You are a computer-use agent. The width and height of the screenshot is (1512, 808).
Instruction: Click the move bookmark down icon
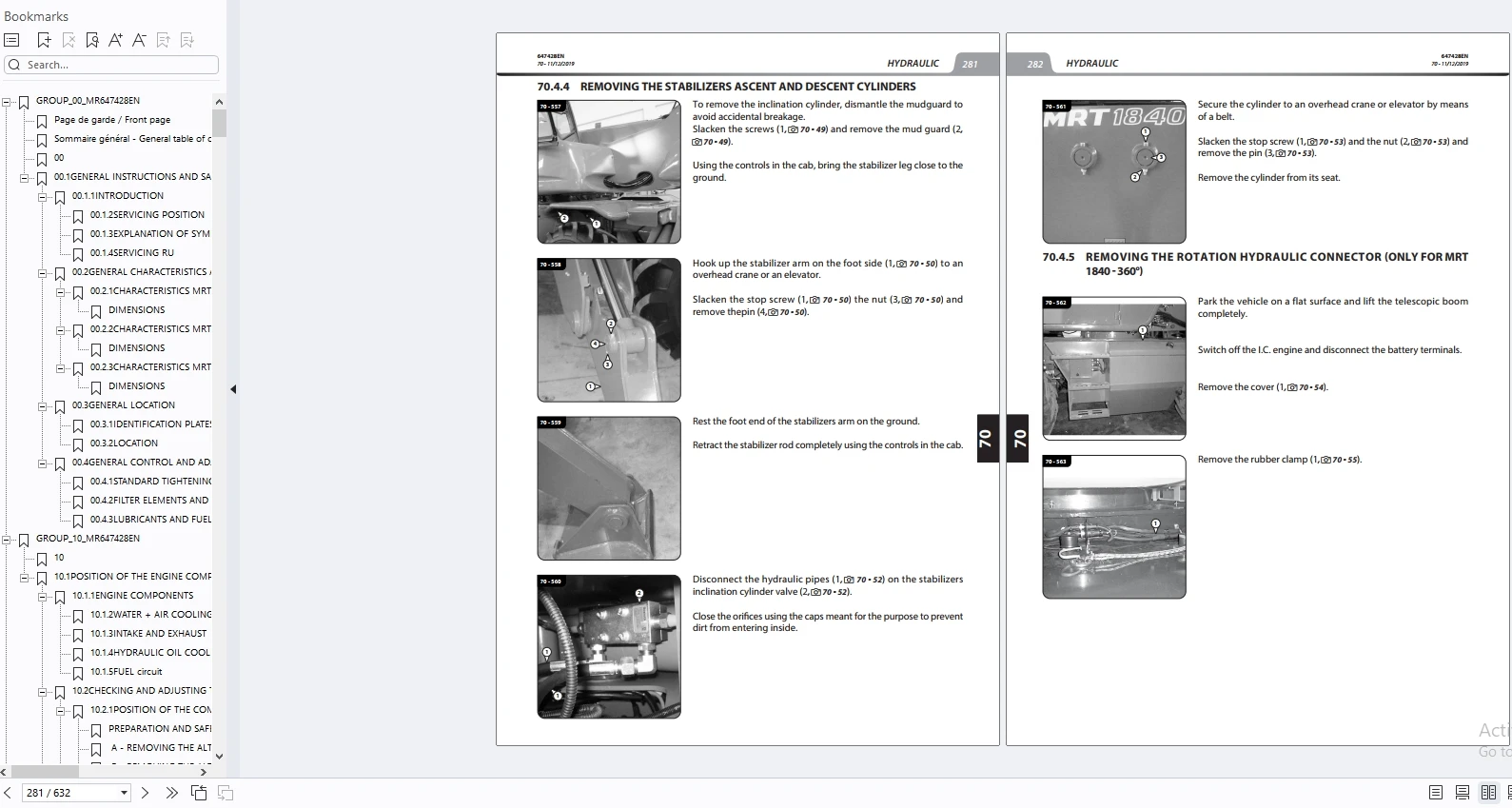point(187,40)
